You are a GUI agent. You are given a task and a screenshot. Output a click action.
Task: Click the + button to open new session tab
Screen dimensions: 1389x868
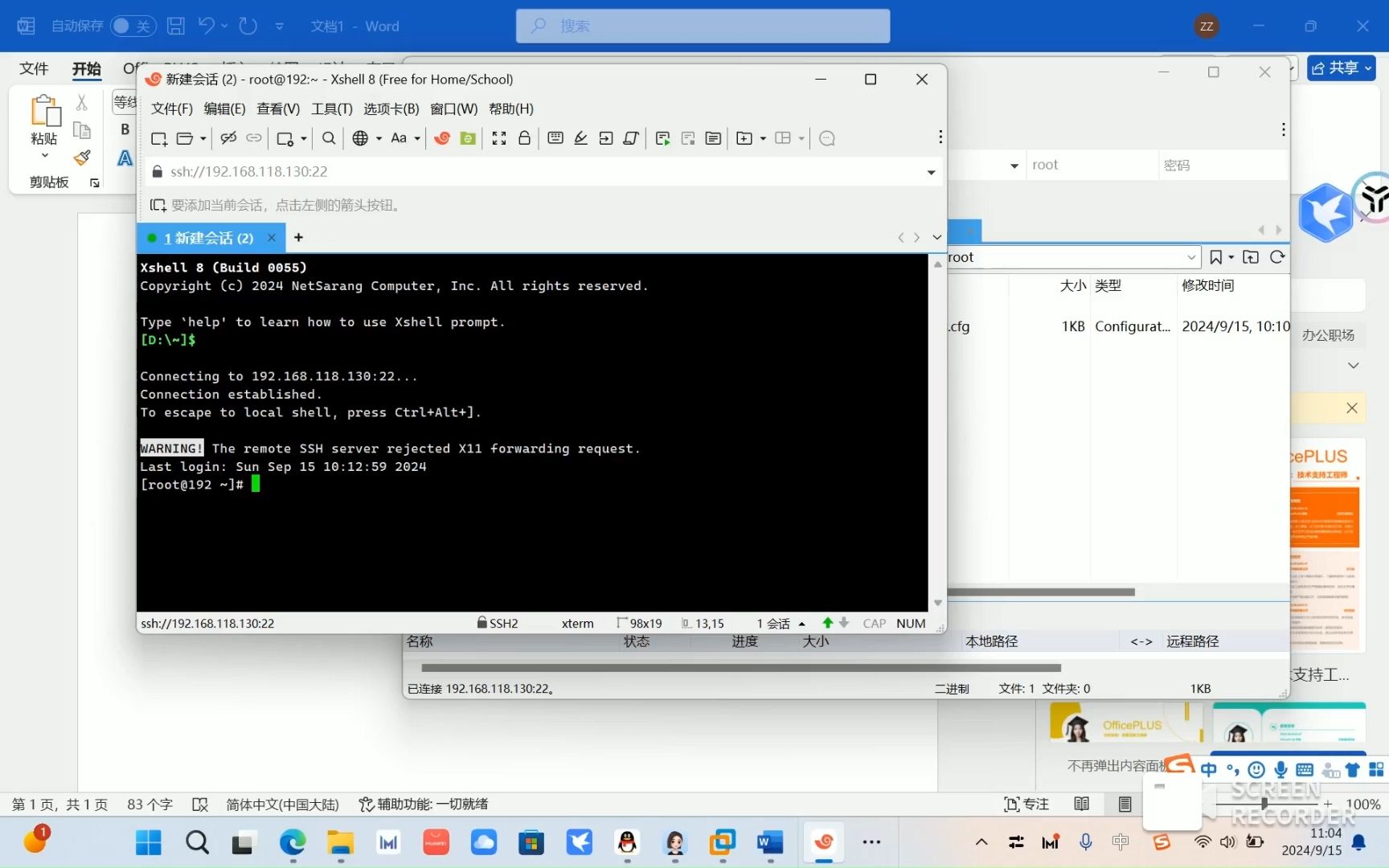297,237
